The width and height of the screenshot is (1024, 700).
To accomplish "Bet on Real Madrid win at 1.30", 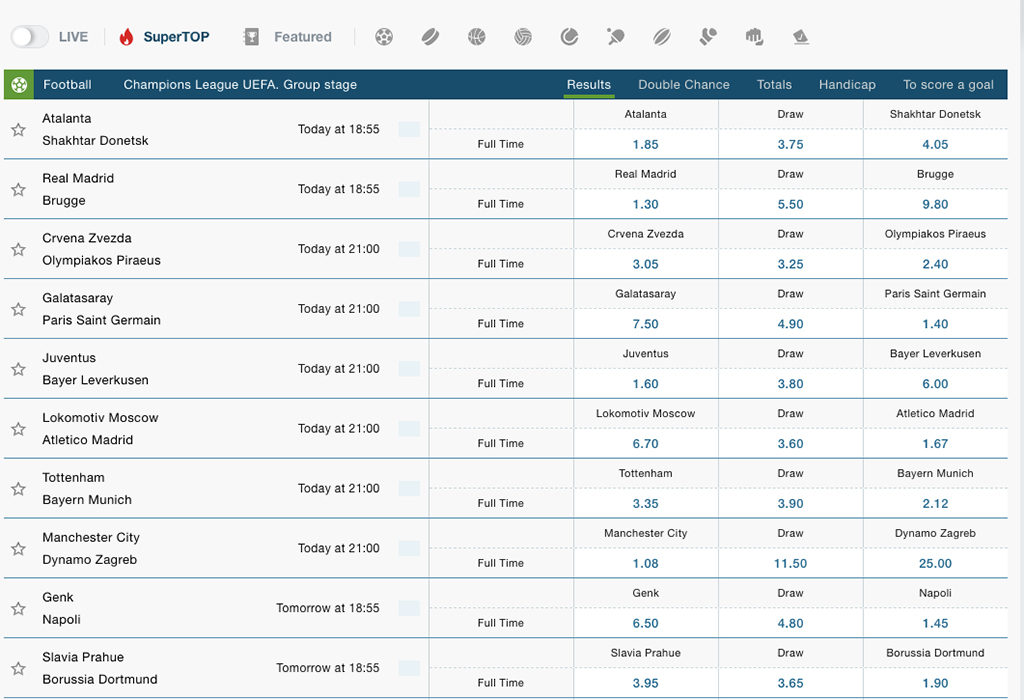I will point(645,204).
